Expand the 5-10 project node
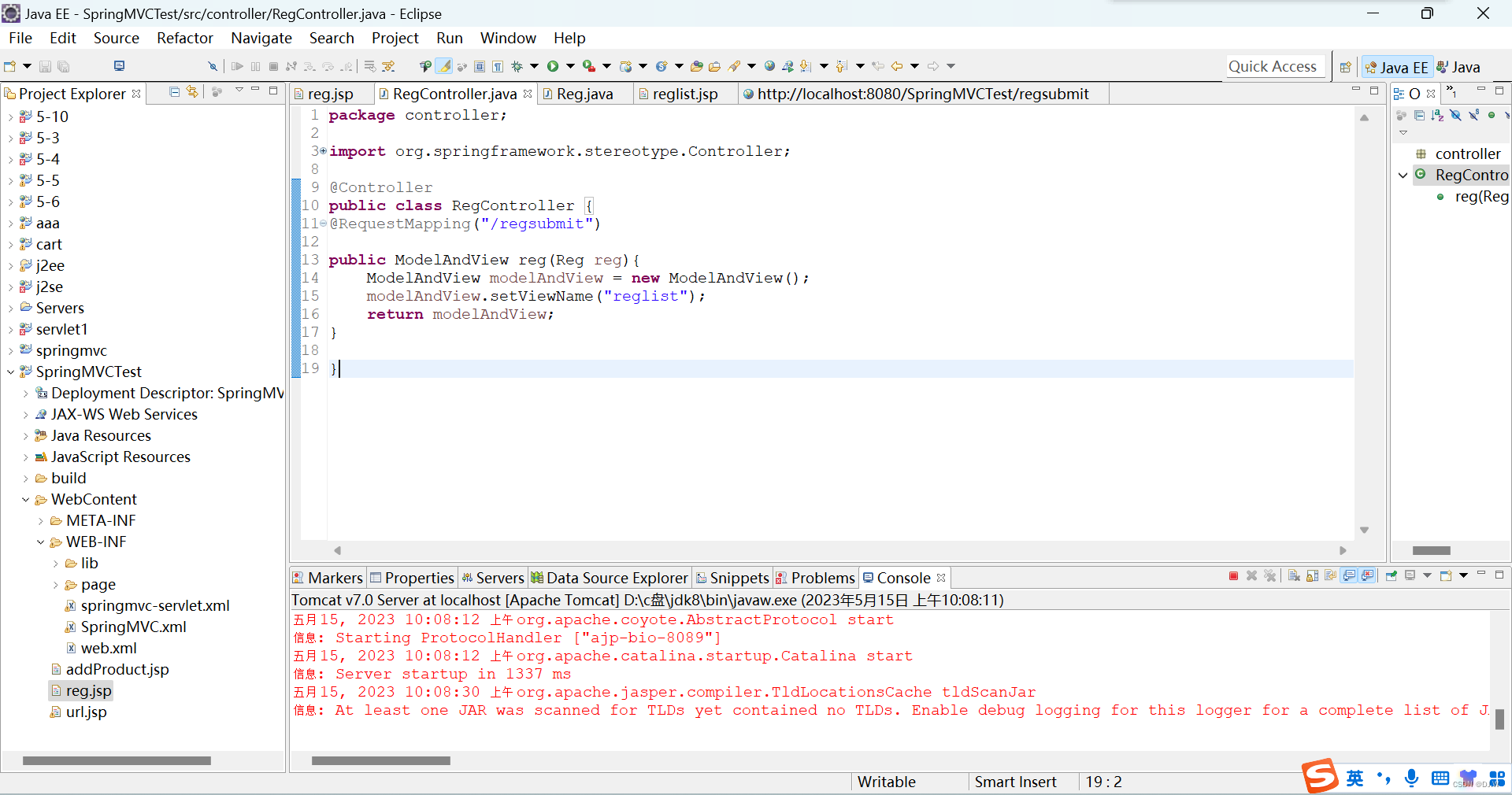The height and width of the screenshot is (795, 1512). 10,116
